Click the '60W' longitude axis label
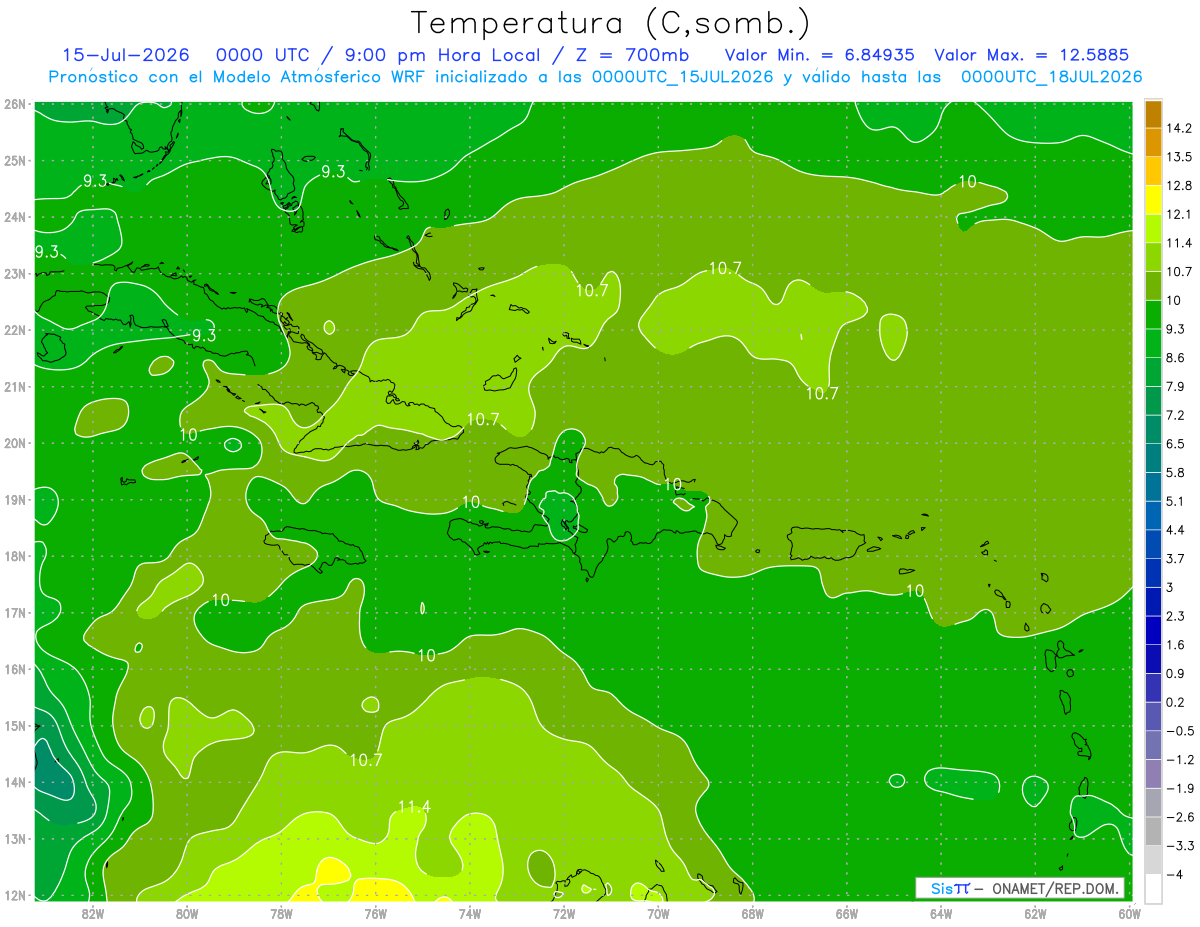 [1130, 912]
